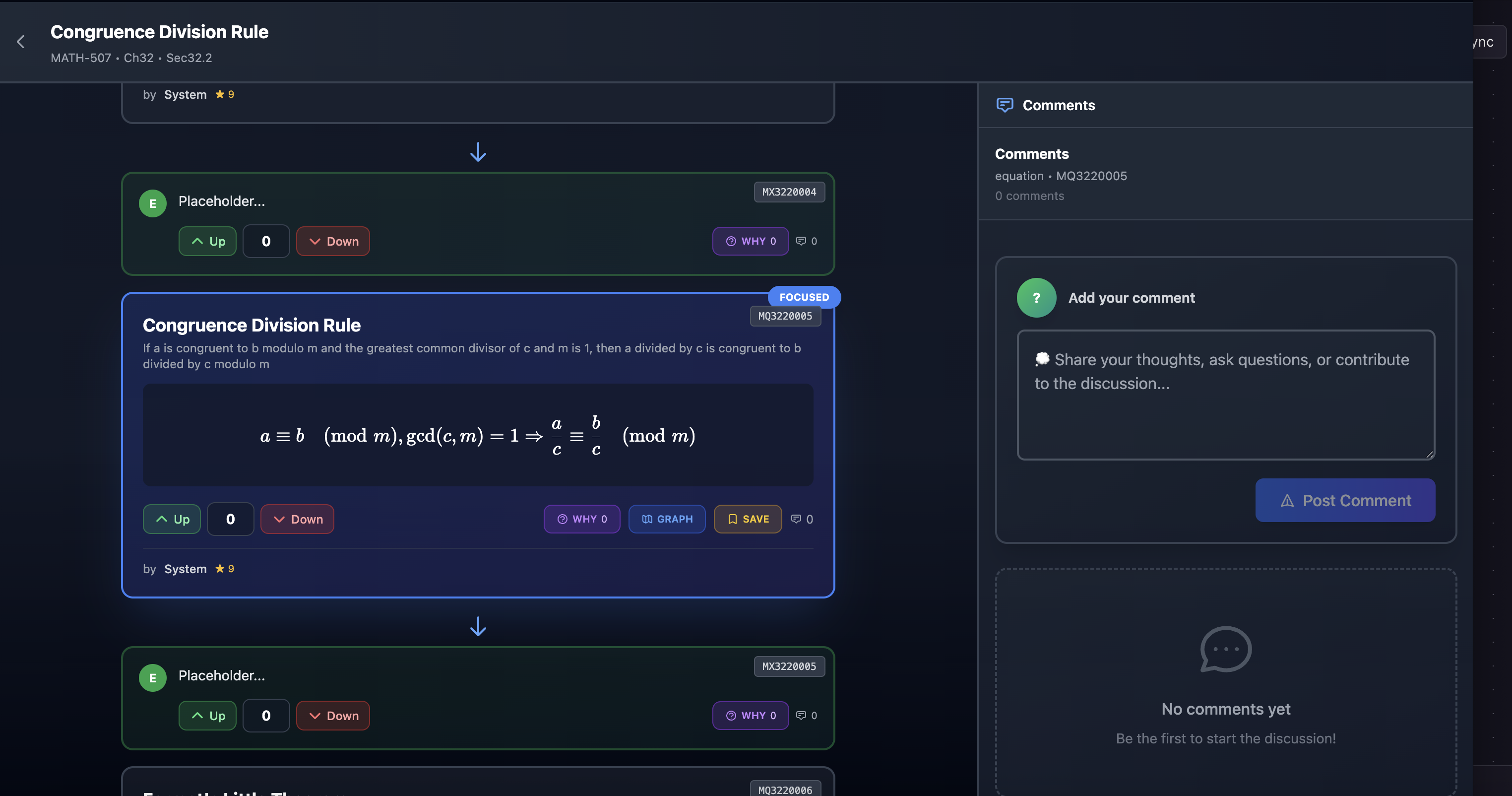
Task: Click the back arrow to leave Congruence Division Rule
Action: tap(20, 41)
